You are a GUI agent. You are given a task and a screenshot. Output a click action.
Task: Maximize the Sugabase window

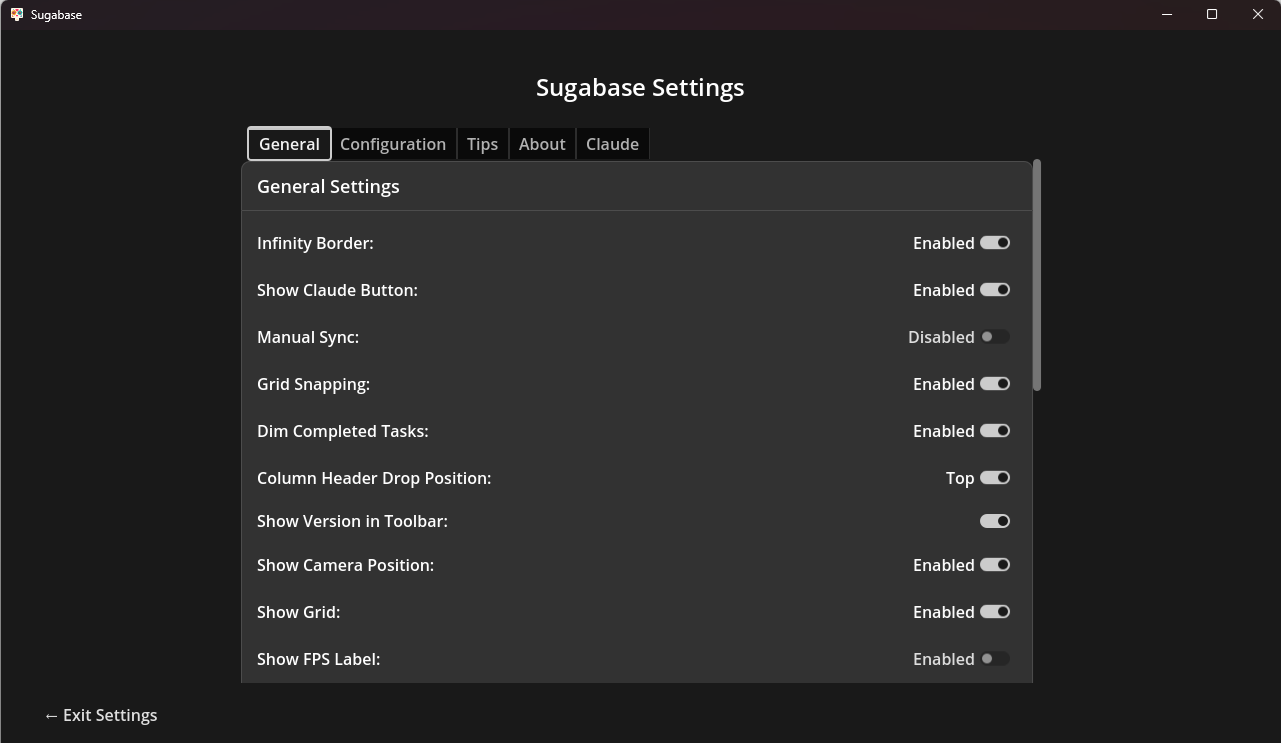click(x=1212, y=15)
